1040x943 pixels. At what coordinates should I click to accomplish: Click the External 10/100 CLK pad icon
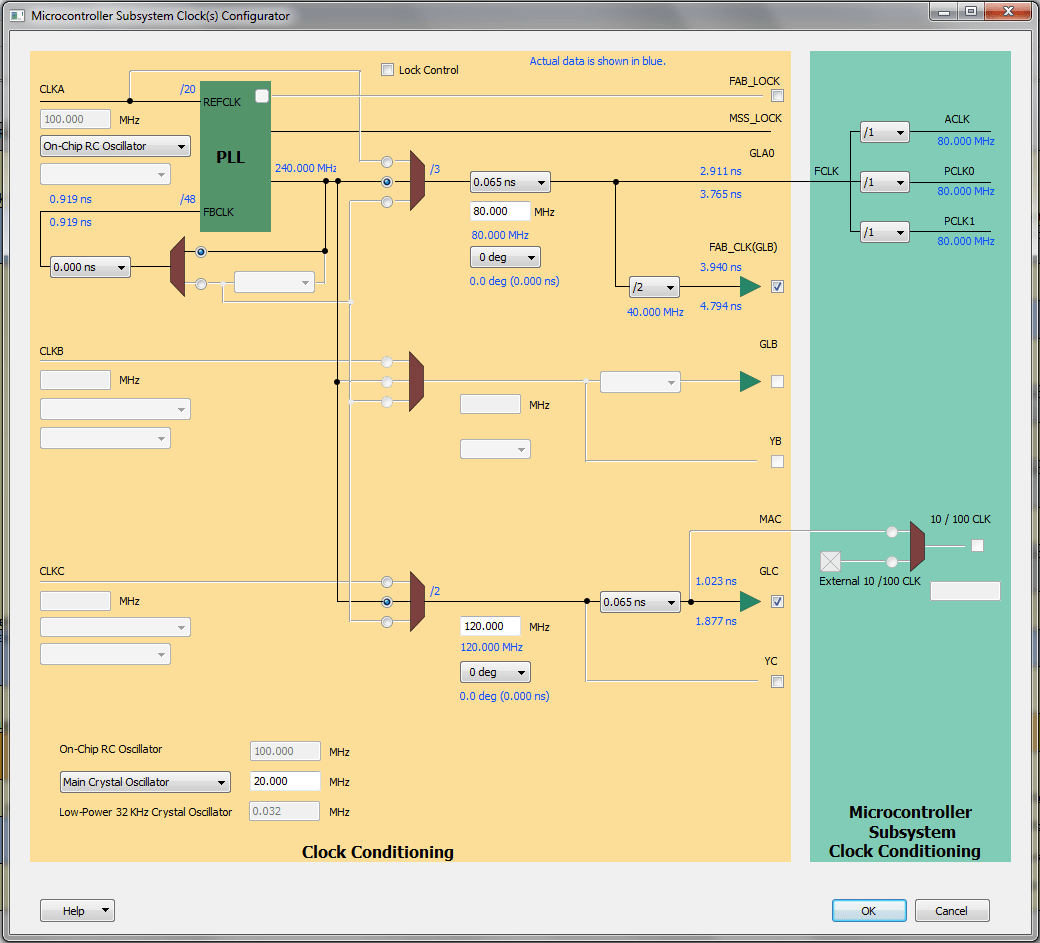click(x=830, y=561)
